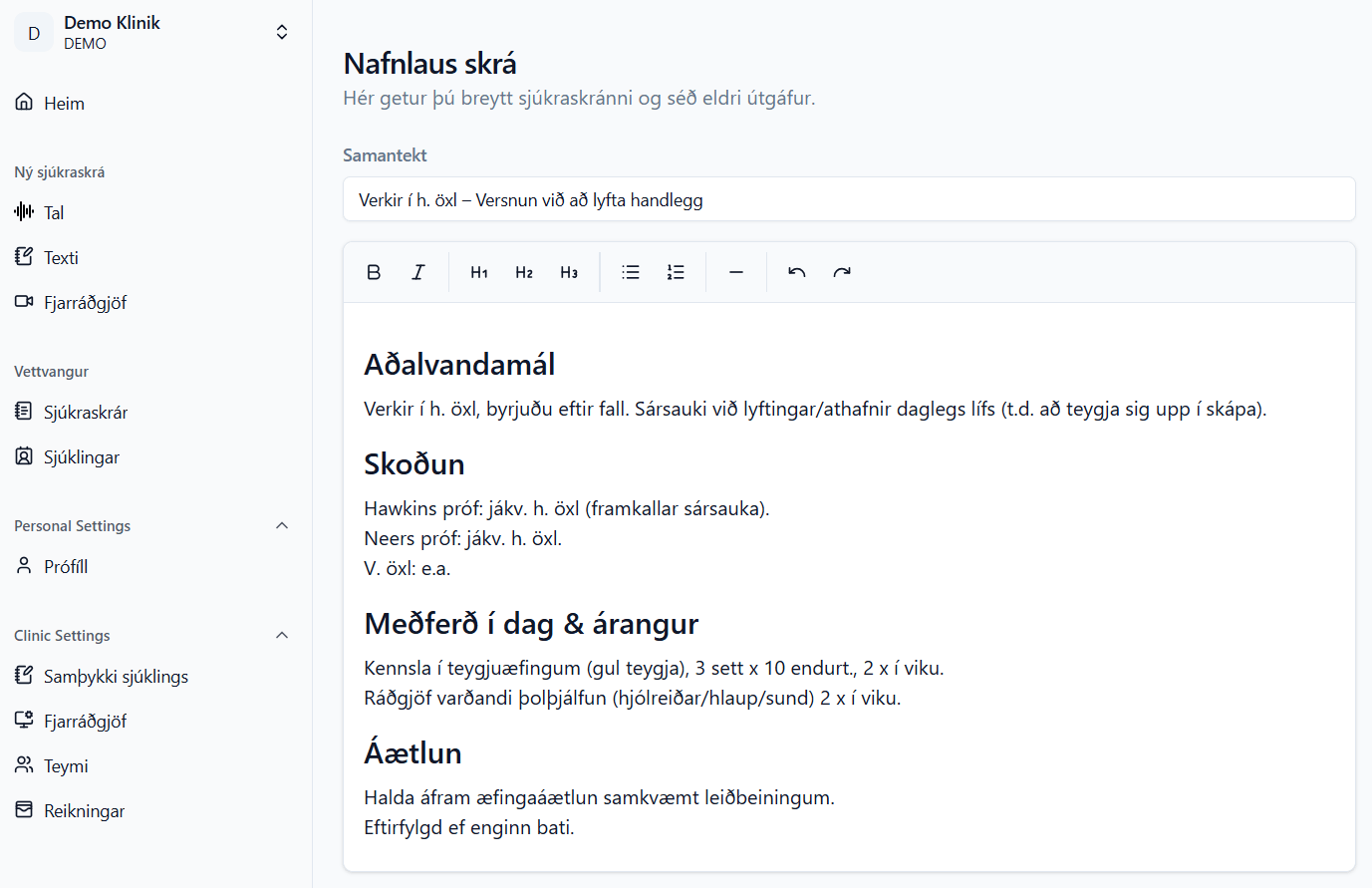Undo the last edit
Screen dimensions: 1372x888
796,271
